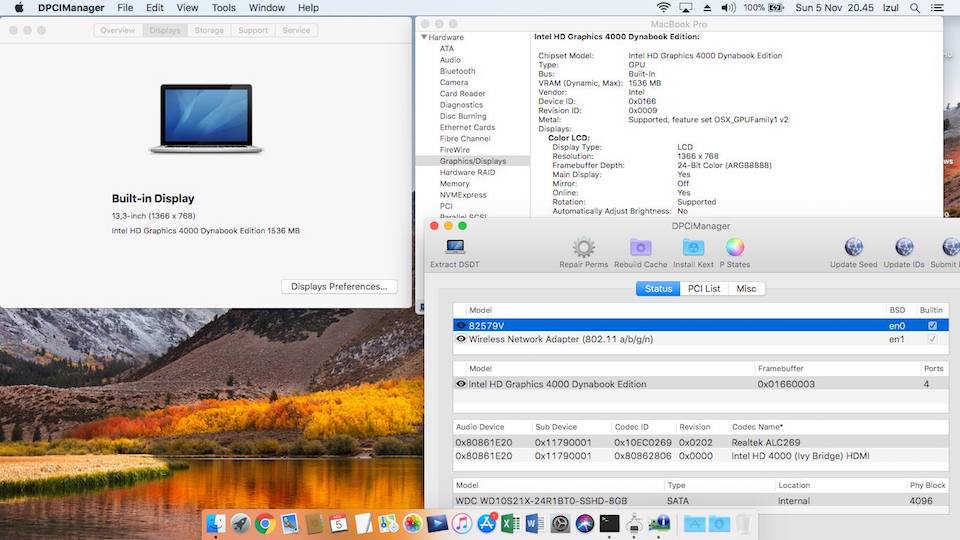The width and height of the screenshot is (960, 540).
Task: Click the eye icon beside Wireless Network Adapter
Action: click(x=461, y=339)
